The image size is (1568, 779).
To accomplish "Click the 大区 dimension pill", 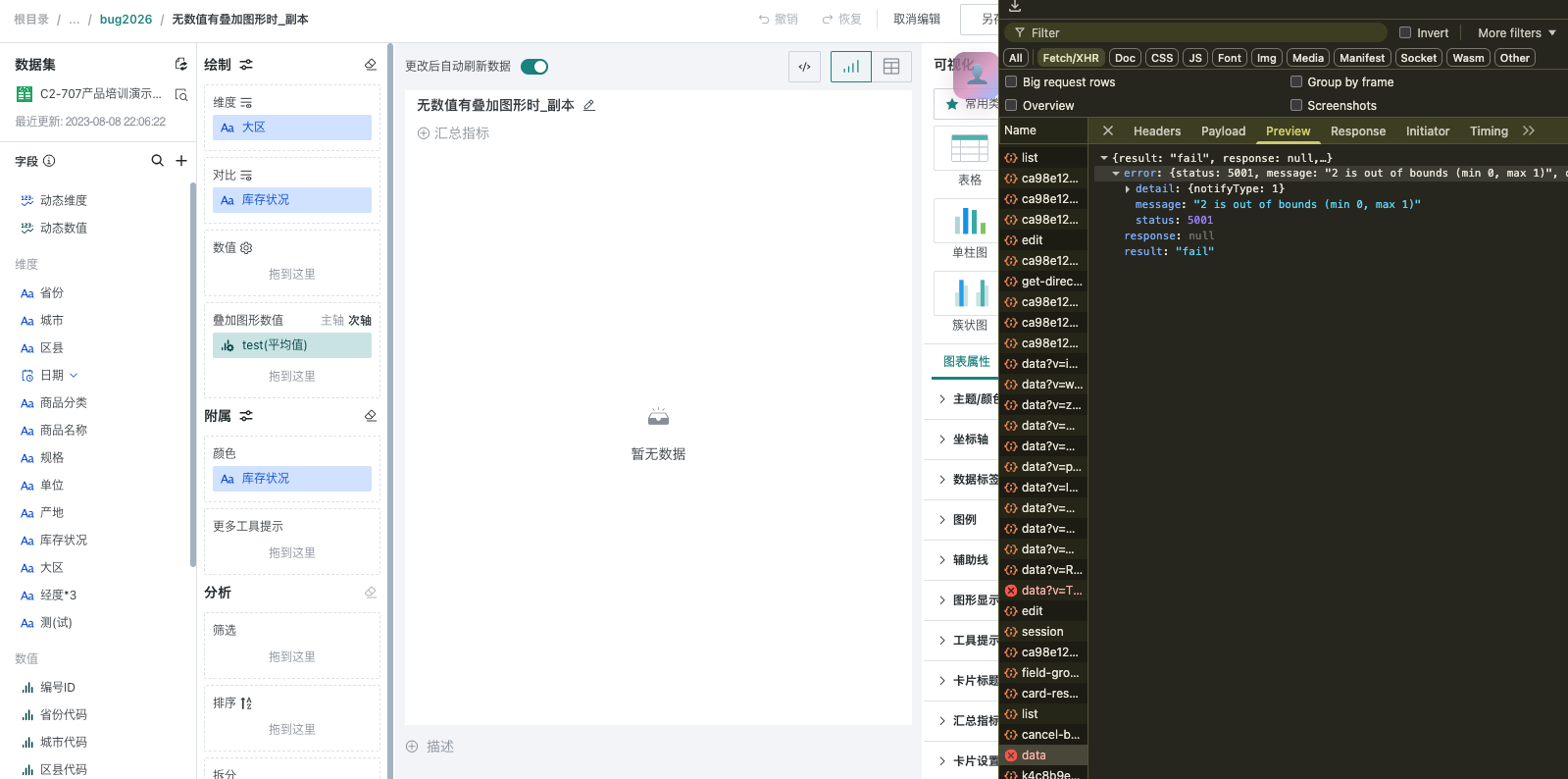I will 292,128.
